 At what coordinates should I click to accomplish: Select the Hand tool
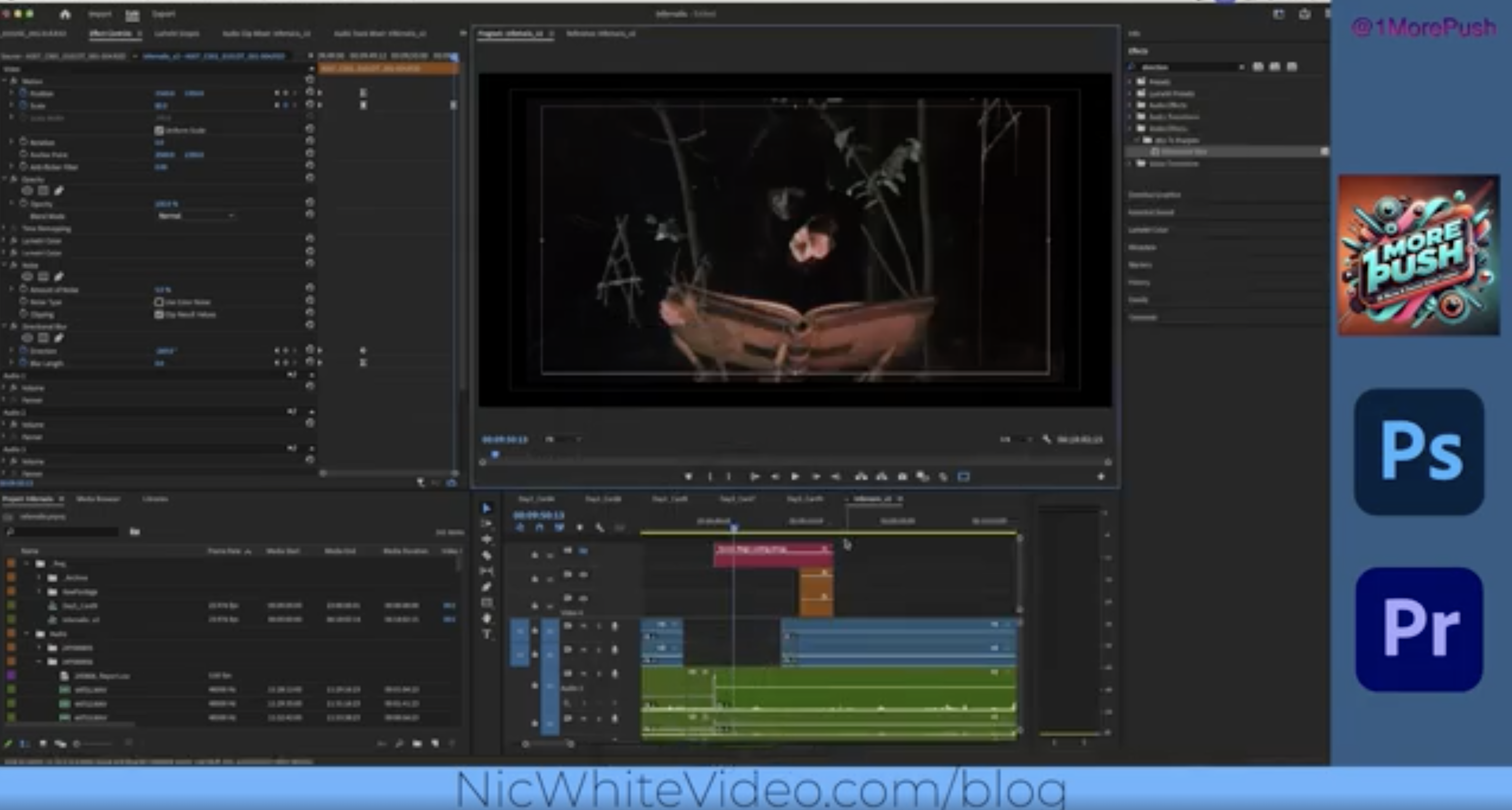point(487,618)
